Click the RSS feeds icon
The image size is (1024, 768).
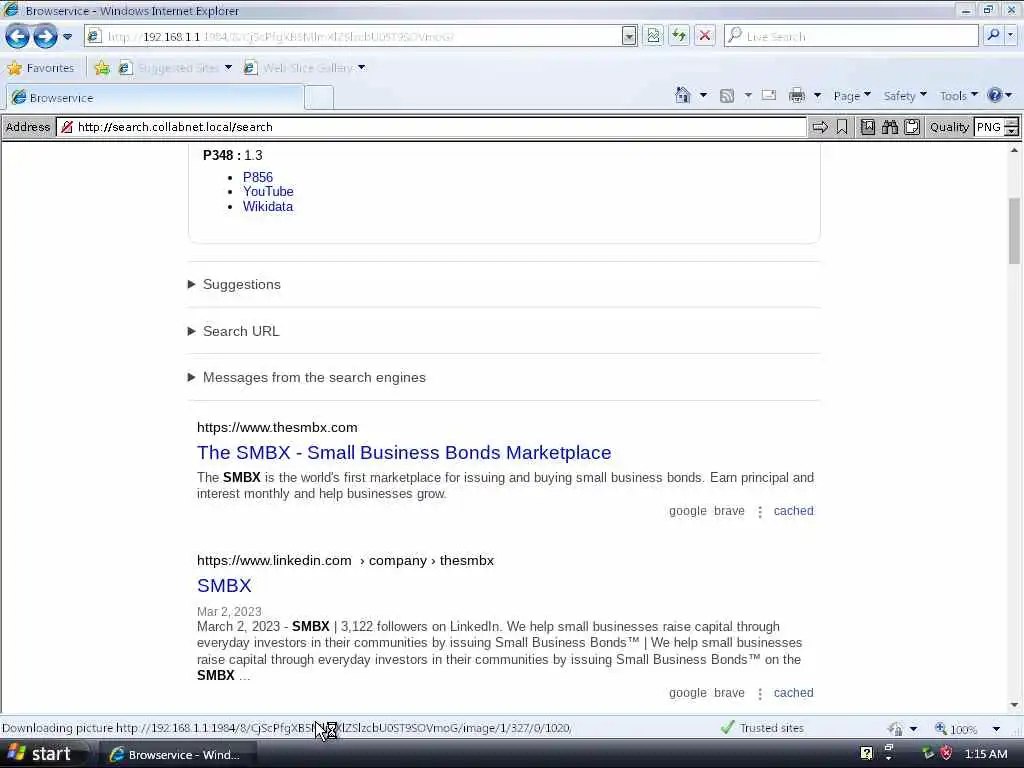point(727,96)
